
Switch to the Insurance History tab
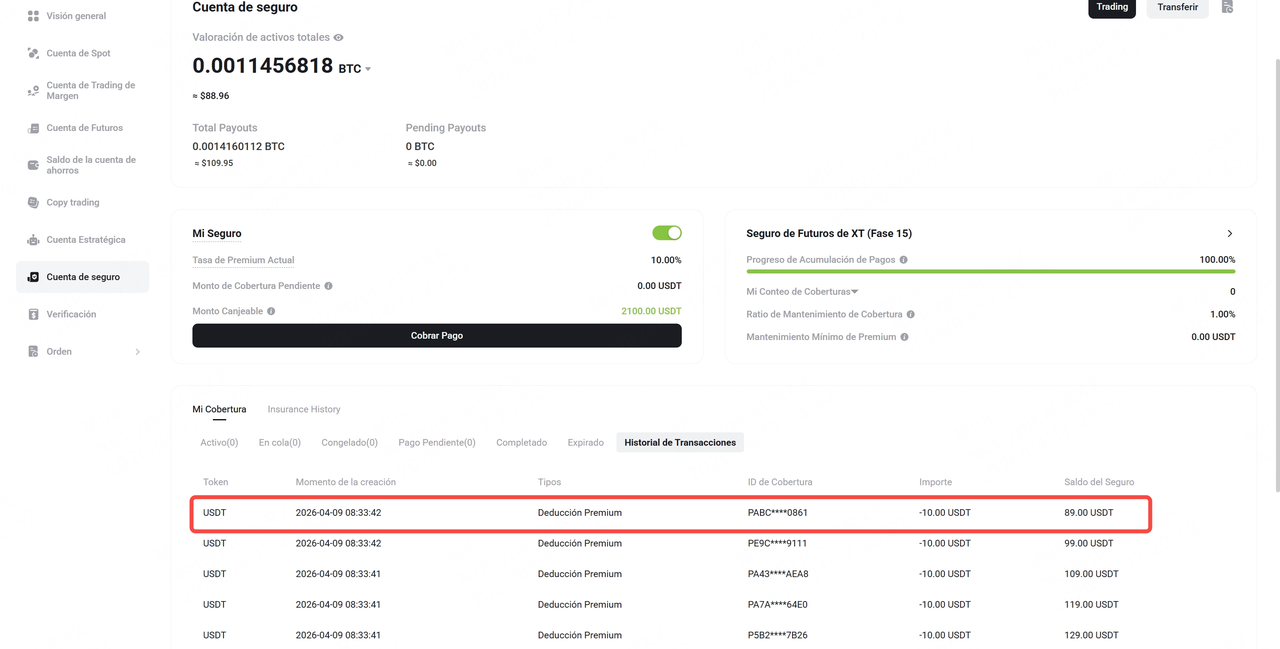point(304,409)
